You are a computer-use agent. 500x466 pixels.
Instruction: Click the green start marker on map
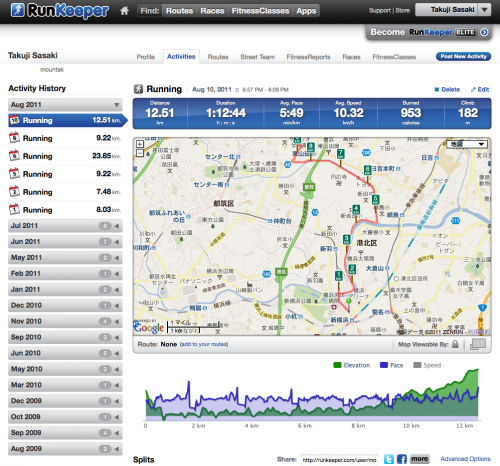click(349, 301)
